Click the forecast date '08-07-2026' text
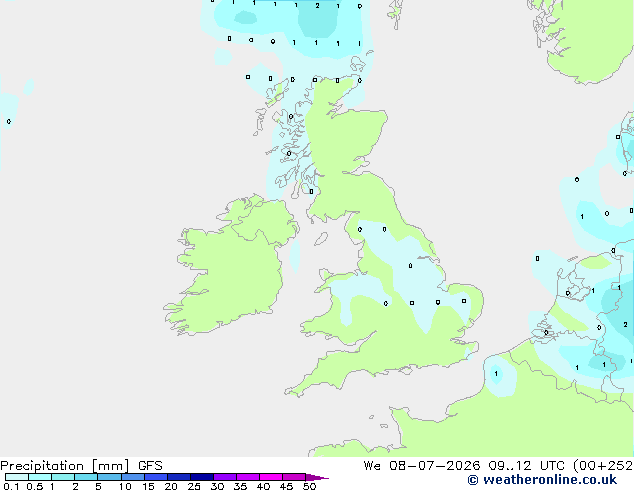Screen dimensions: 634x490 pos(434,466)
